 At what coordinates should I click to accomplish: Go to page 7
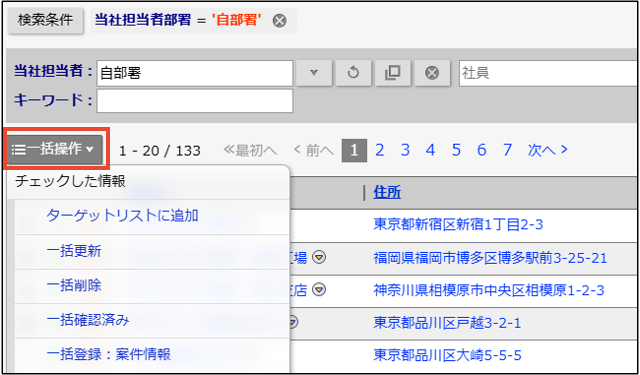(507, 150)
